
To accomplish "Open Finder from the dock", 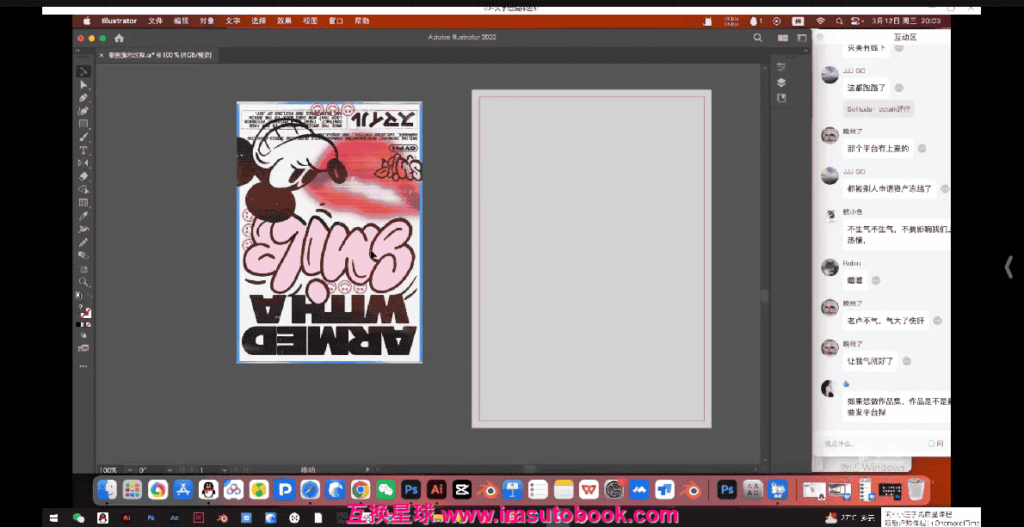I will (x=106, y=488).
